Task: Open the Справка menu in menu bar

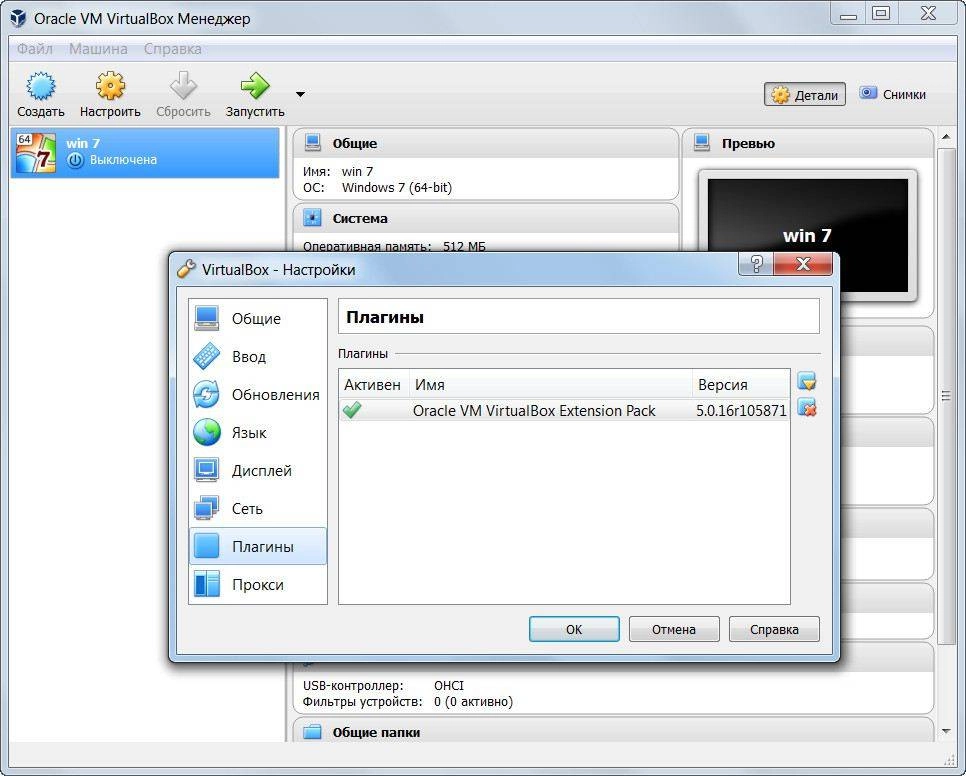Action: click(x=172, y=49)
